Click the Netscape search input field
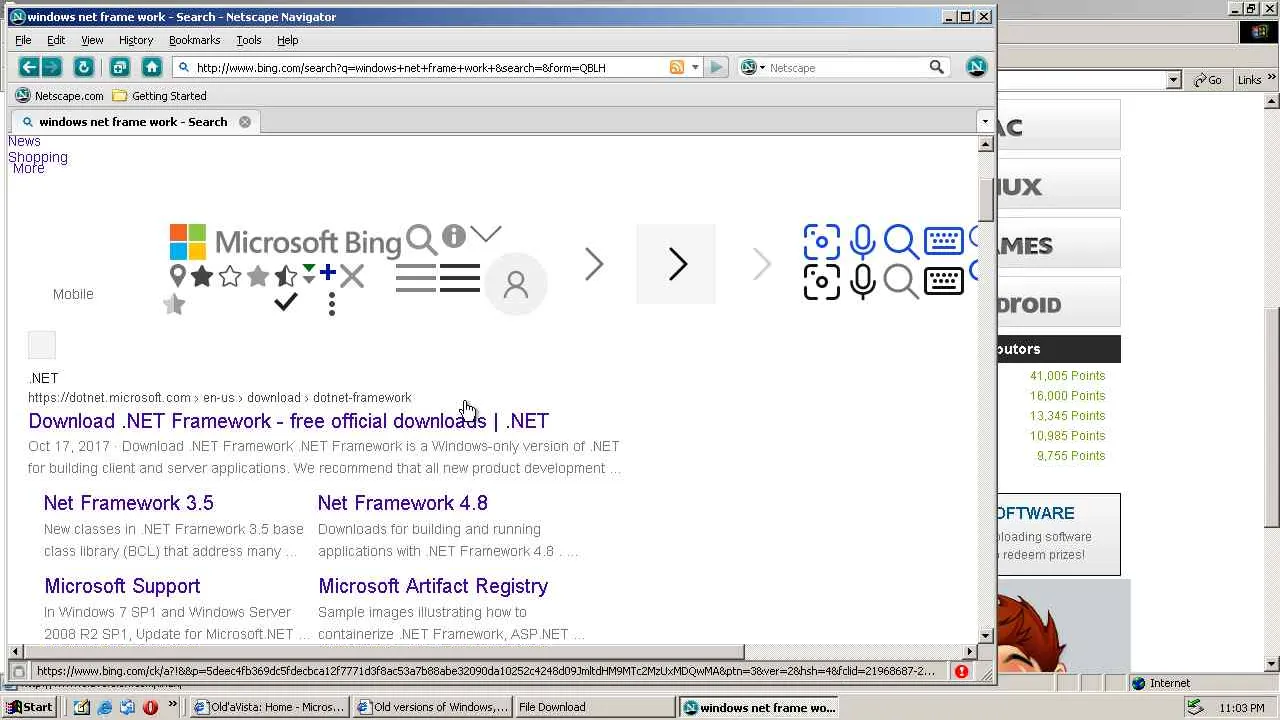 pyautogui.click(x=847, y=67)
